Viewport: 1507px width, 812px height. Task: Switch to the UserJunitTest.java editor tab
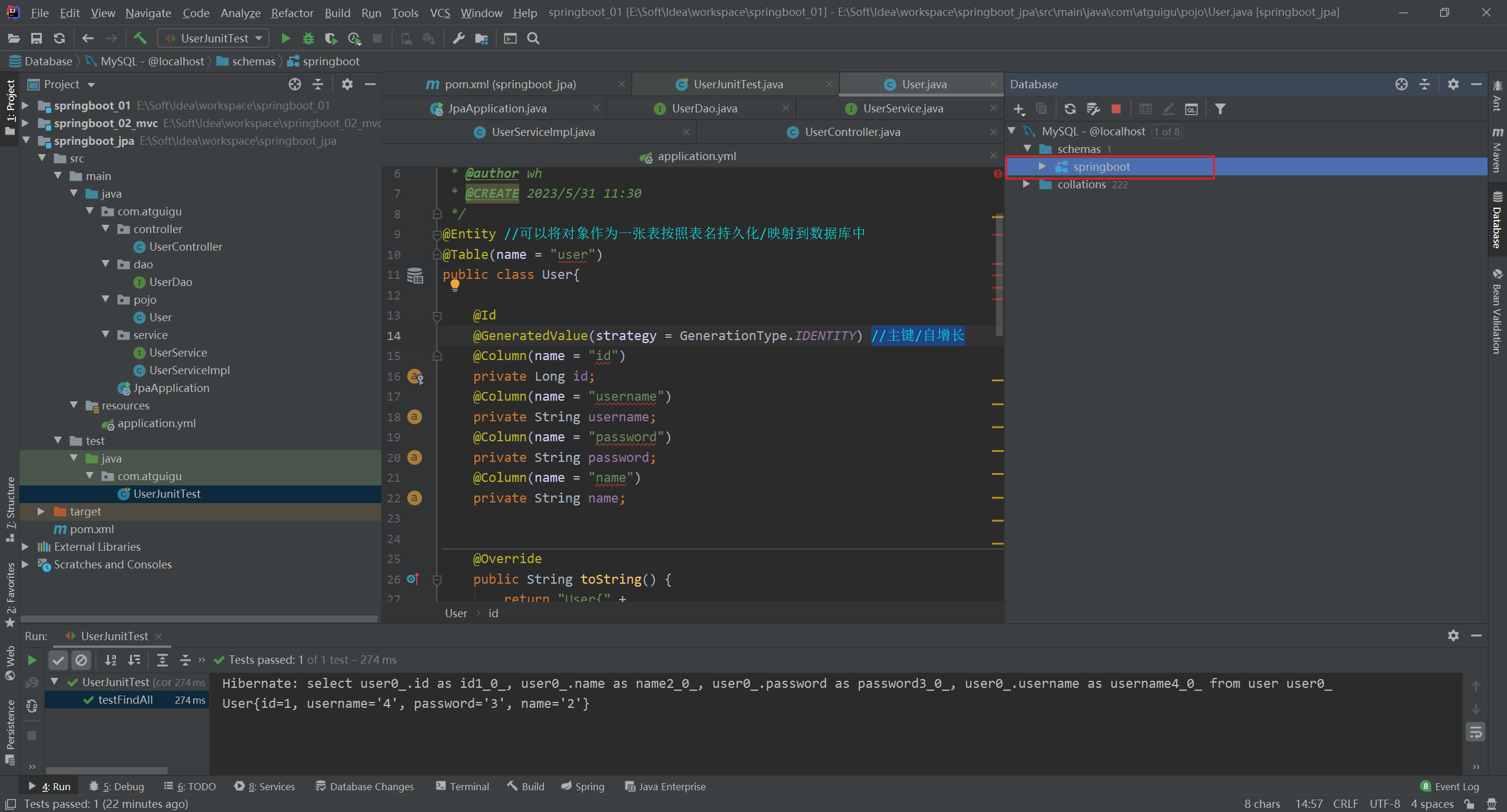(x=738, y=84)
